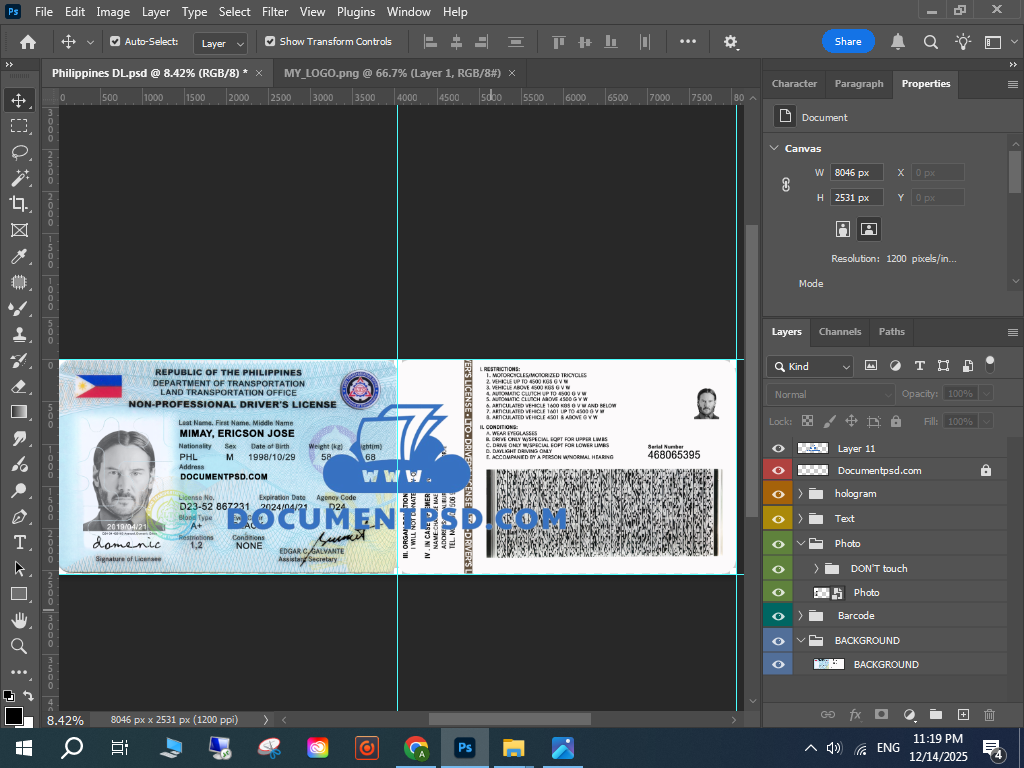The width and height of the screenshot is (1024, 768).
Task: Click the delete layer trash icon
Action: point(990,714)
